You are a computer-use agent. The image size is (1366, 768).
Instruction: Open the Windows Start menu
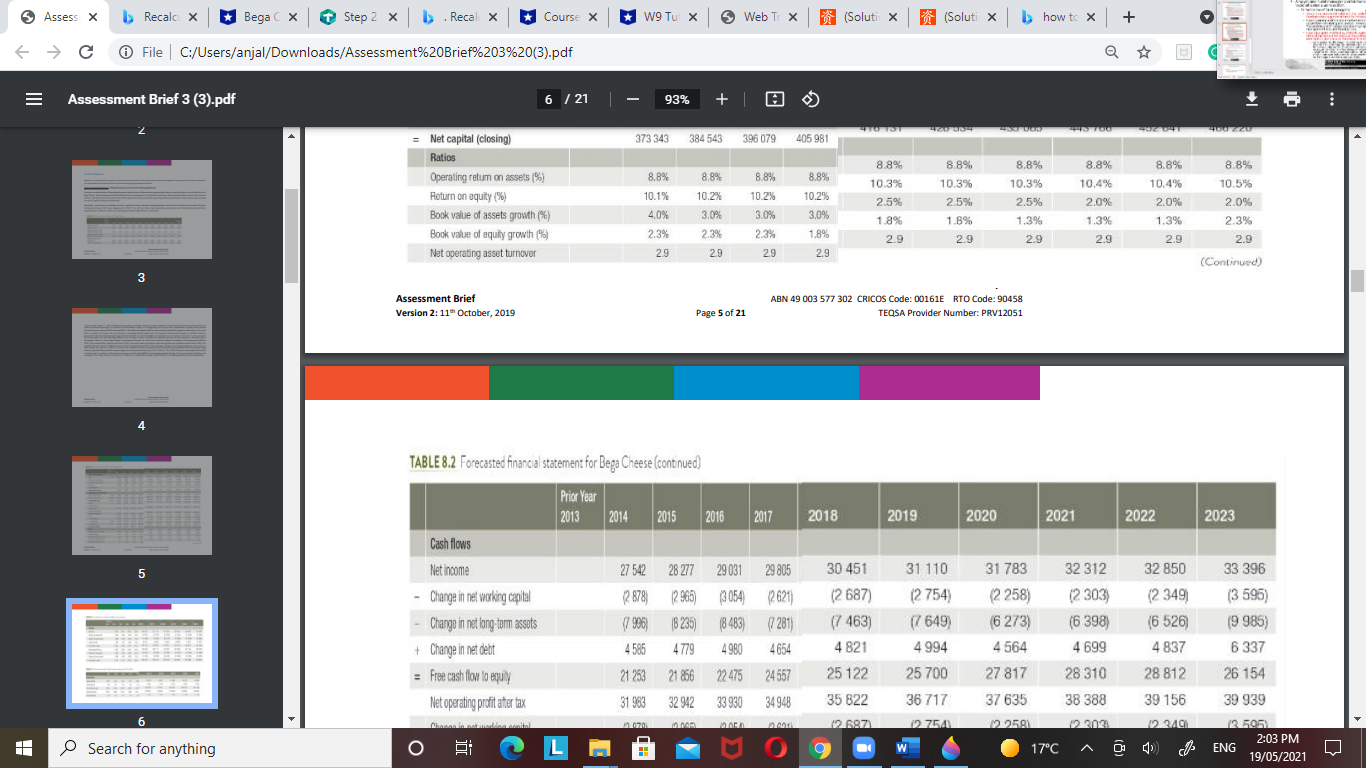click(x=22, y=748)
